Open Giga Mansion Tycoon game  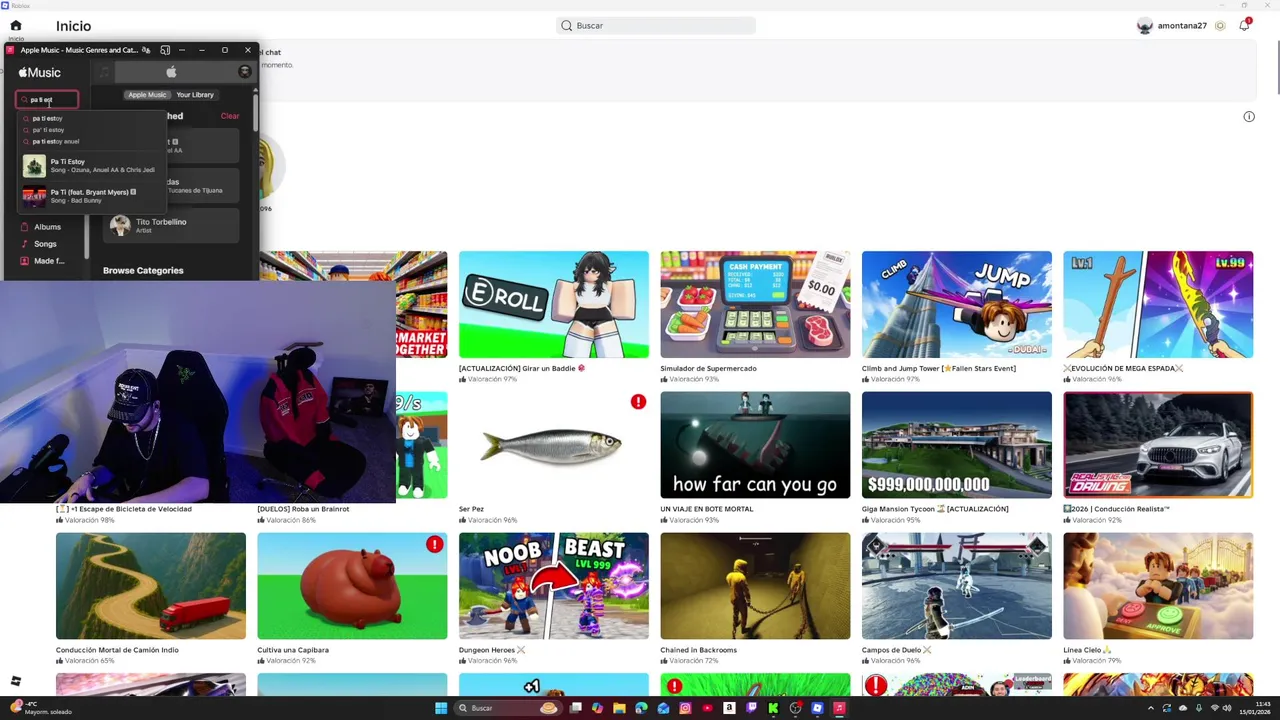click(x=957, y=445)
